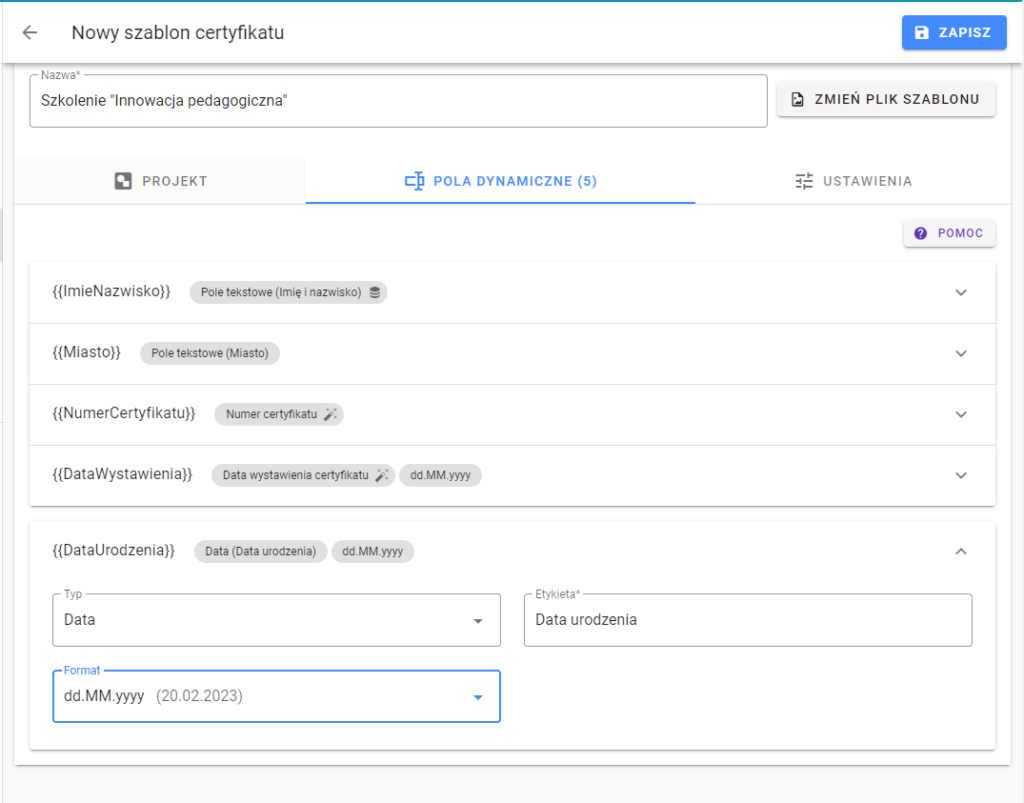
Task: Switch to the Projekt tab
Action: tap(160, 181)
